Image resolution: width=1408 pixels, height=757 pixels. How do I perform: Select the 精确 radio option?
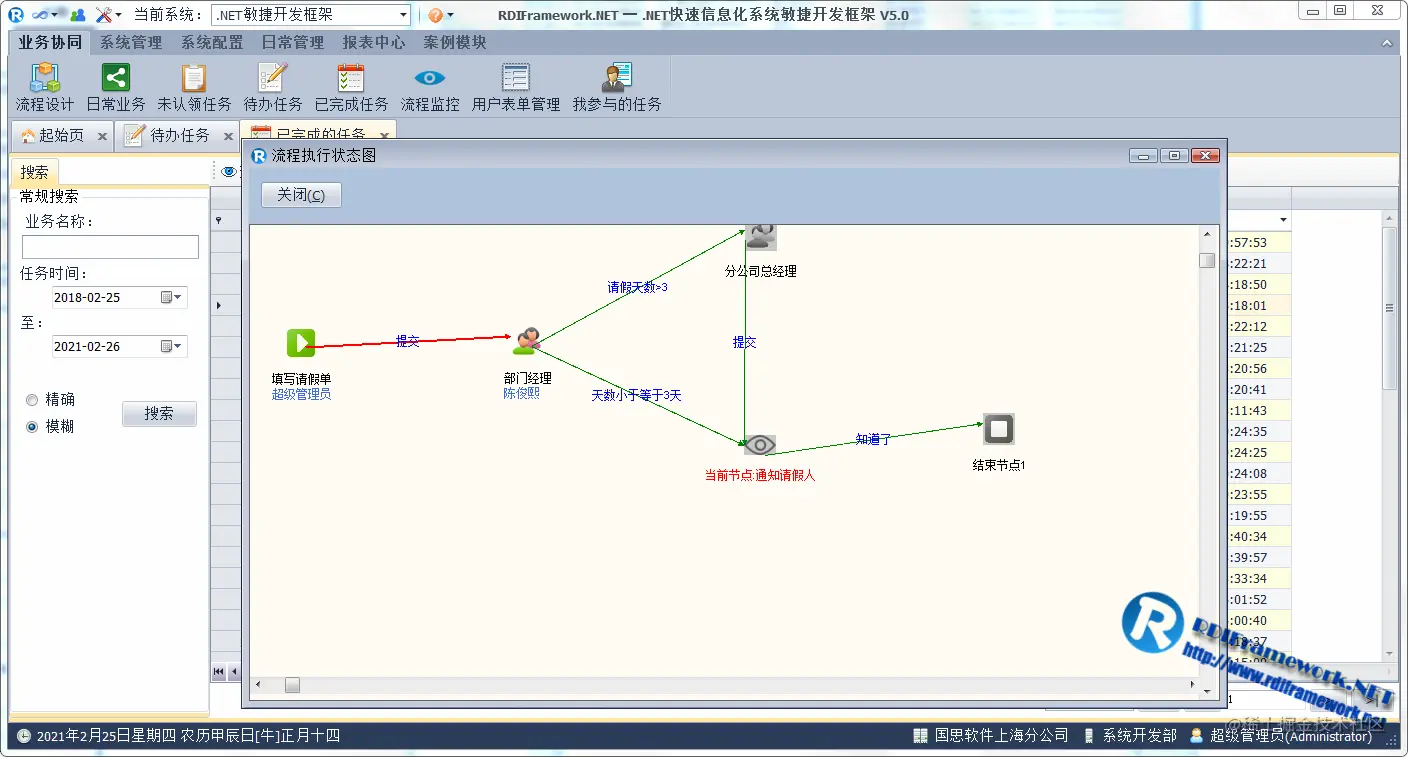(32, 400)
